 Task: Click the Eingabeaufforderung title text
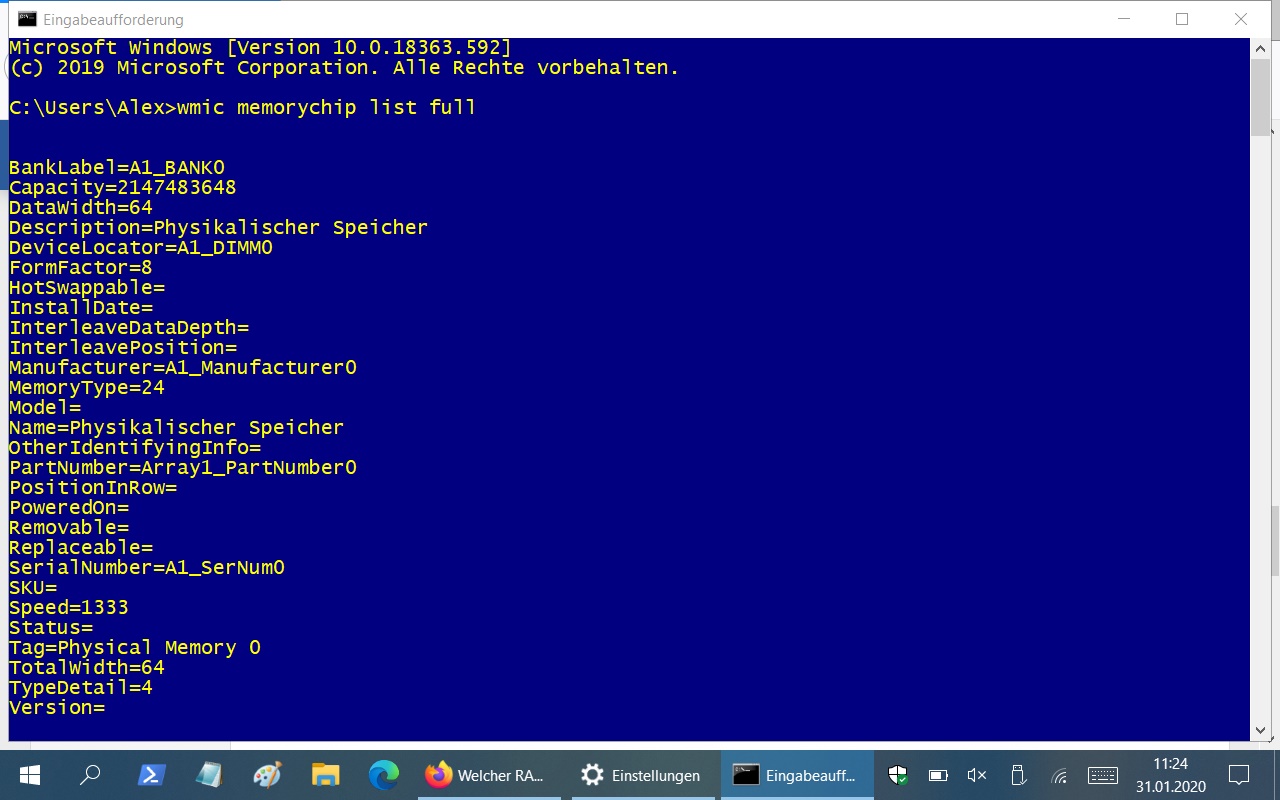(113, 20)
